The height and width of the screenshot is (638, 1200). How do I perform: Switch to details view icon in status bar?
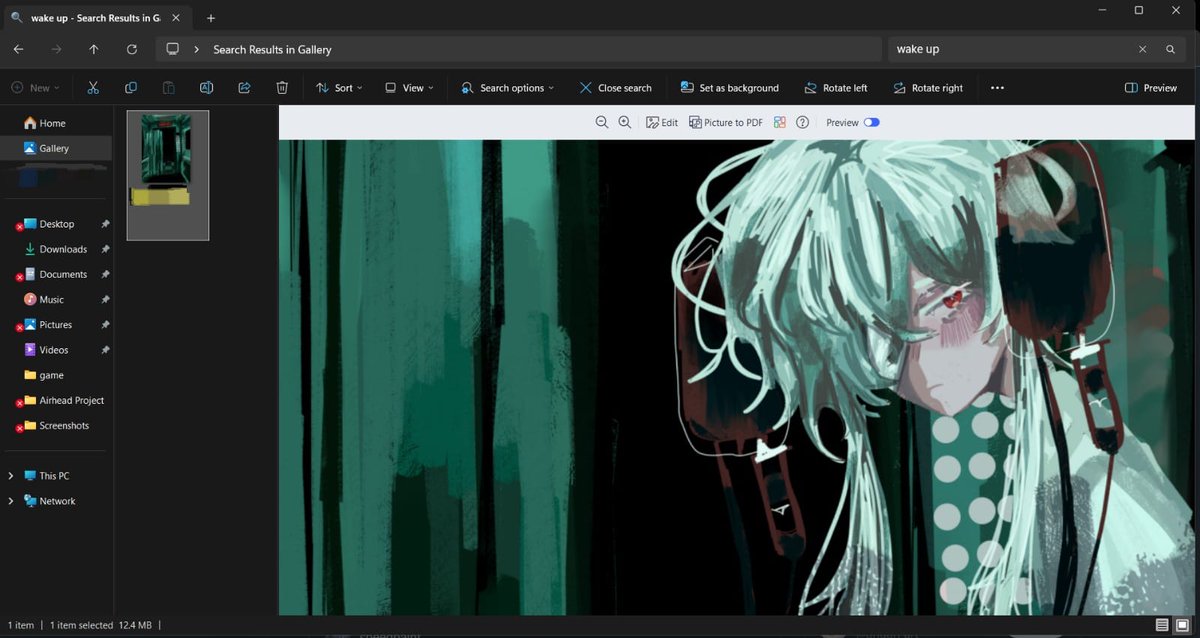pyautogui.click(x=1162, y=625)
